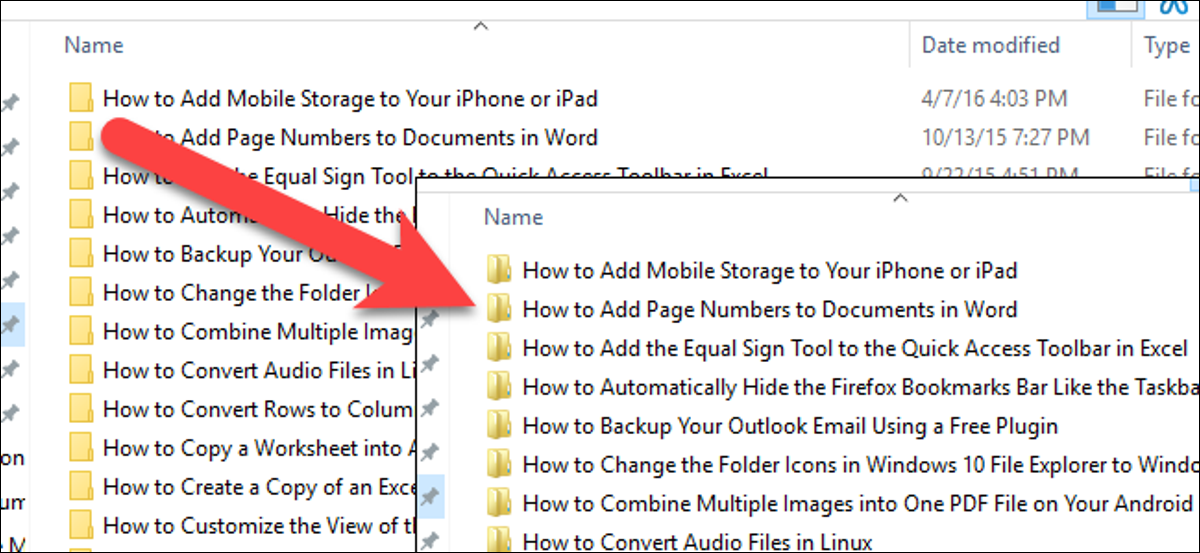
Task: Sort by Name column header in front window
Action: (x=513, y=217)
